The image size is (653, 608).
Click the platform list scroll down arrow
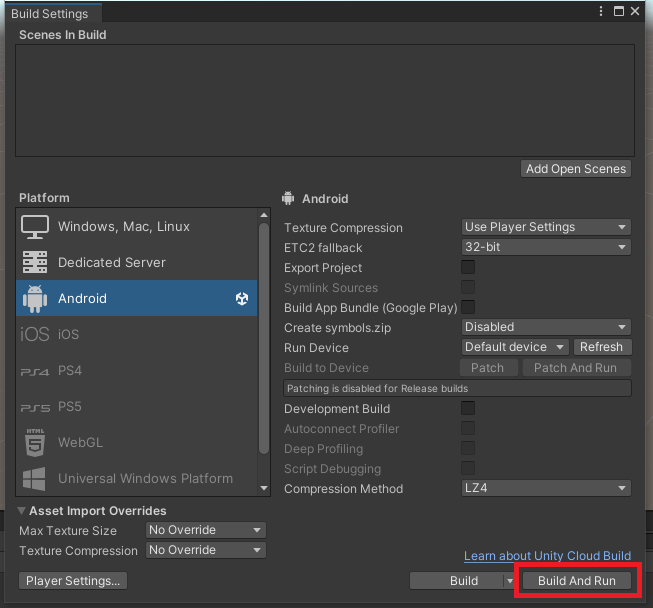pyautogui.click(x=264, y=488)
